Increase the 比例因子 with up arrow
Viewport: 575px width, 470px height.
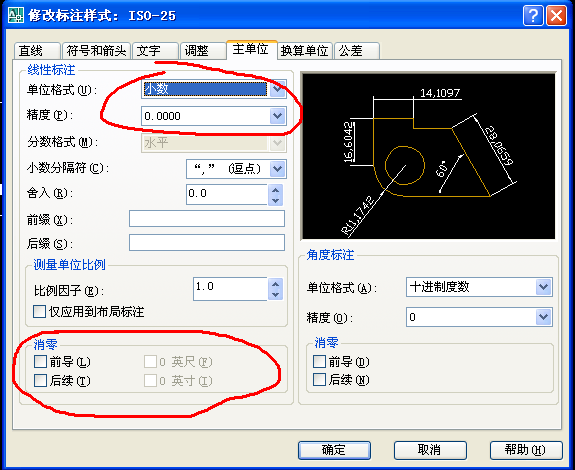pos(276,284)
